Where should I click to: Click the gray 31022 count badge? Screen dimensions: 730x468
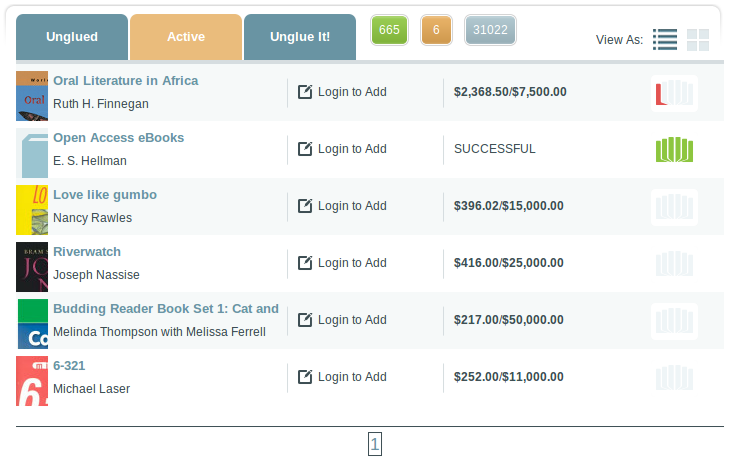[x=490, y=30]
